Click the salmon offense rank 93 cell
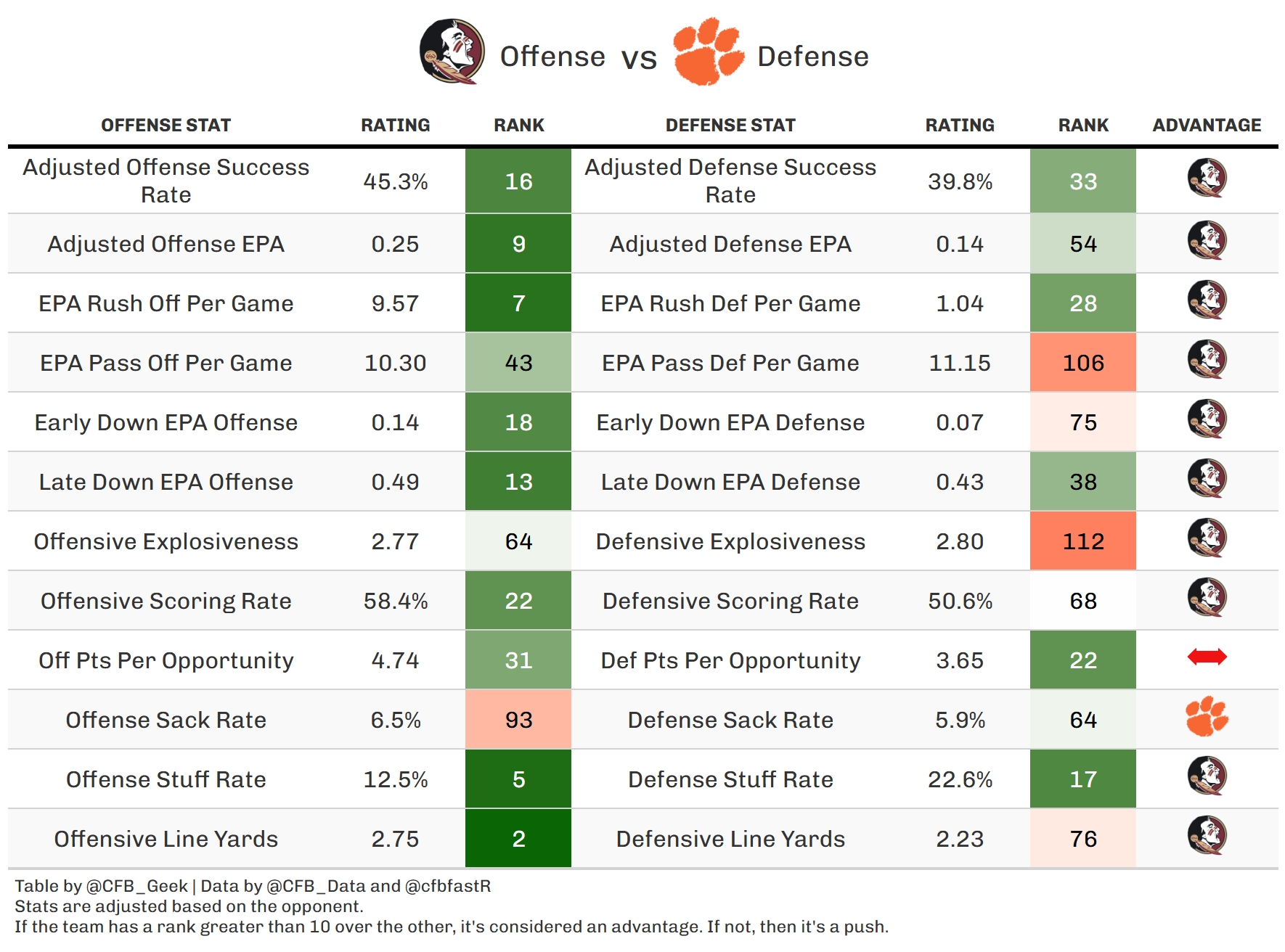Image resolution: width=1285 pixels, height=952 pixels. [518, 720]
